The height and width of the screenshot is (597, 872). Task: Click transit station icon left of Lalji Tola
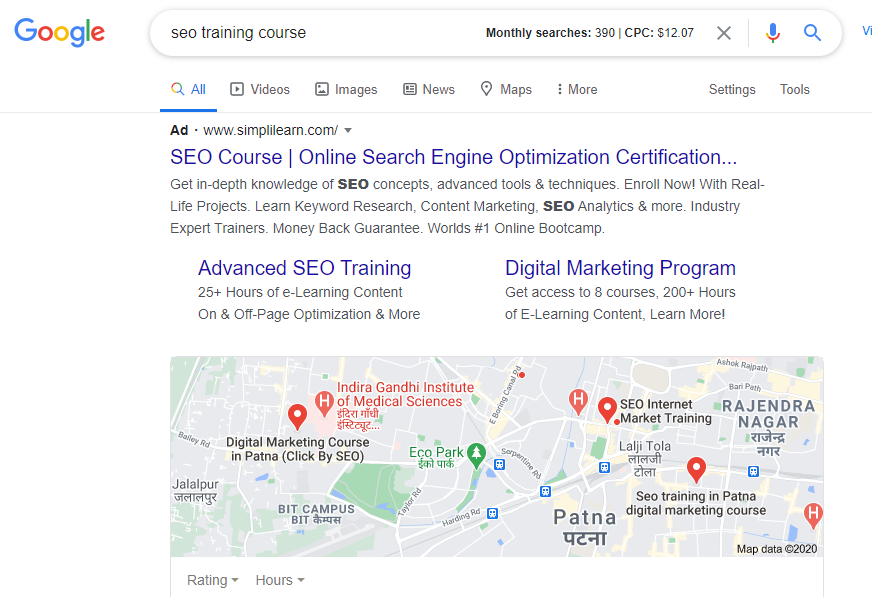[x=605, y=467]
